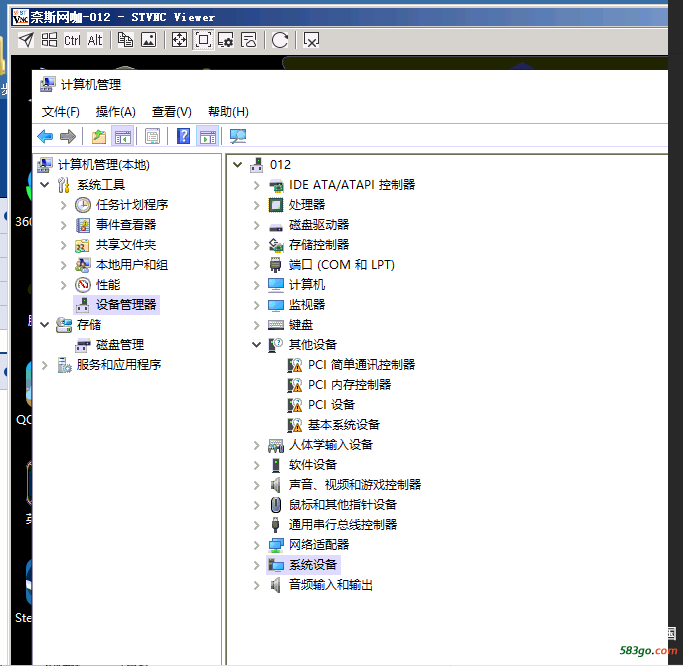Select PCI 简单通讯控制器 device

click(361, 365)
